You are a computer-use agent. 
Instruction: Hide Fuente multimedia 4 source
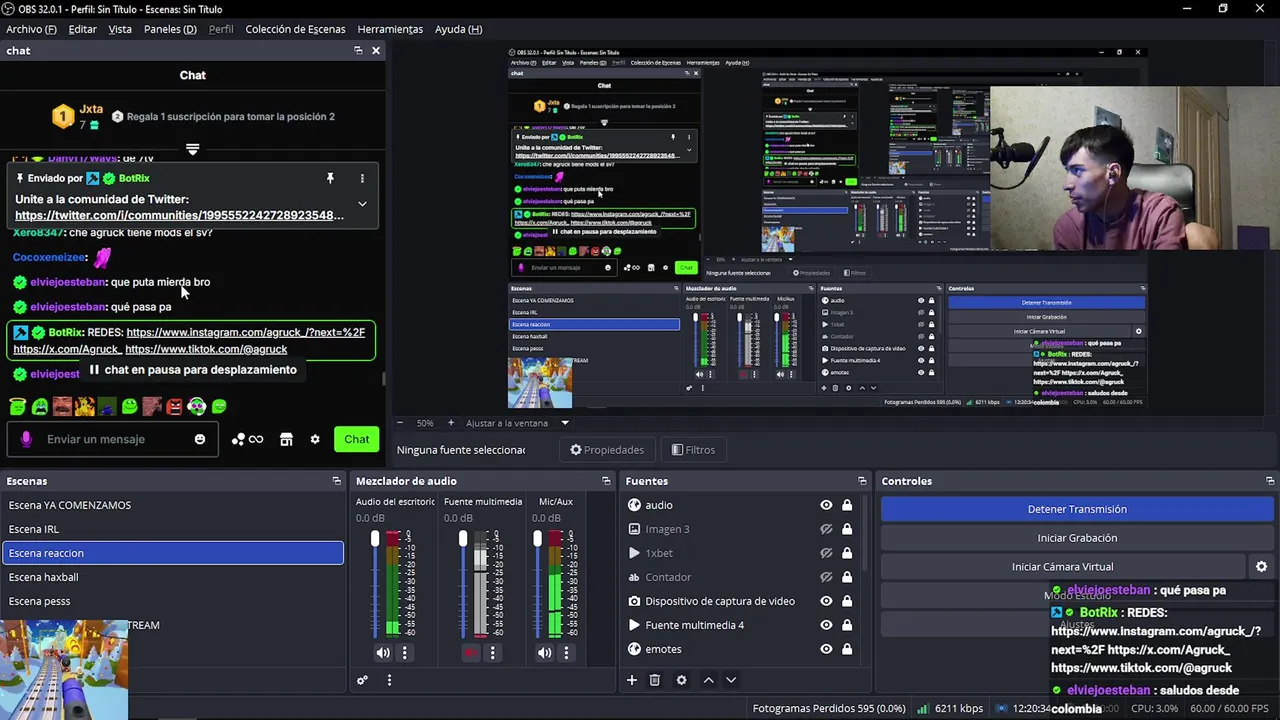(826, 625)
